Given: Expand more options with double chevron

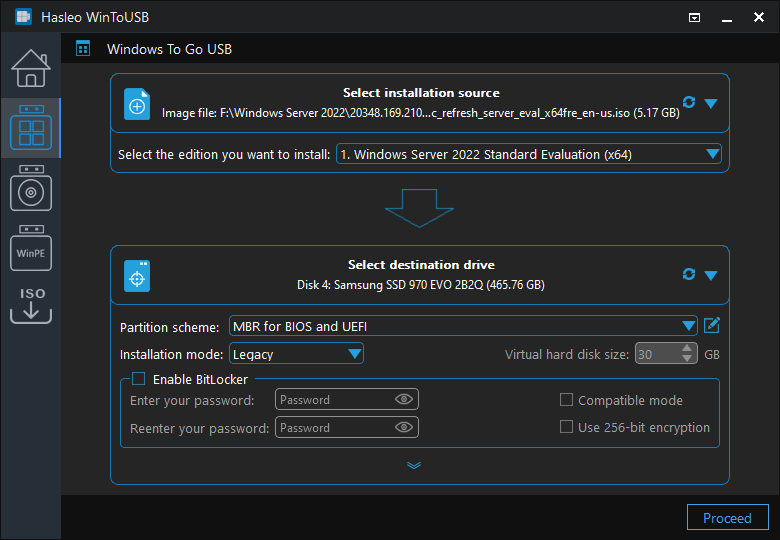Looking at the screenshot, I should point(414,465).
